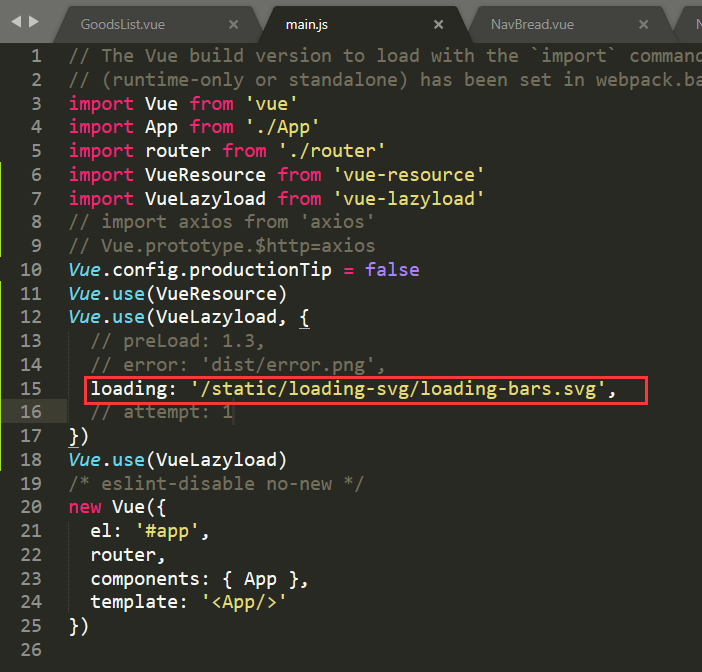Click the '<App/>' template string

(x=244, y=602)
